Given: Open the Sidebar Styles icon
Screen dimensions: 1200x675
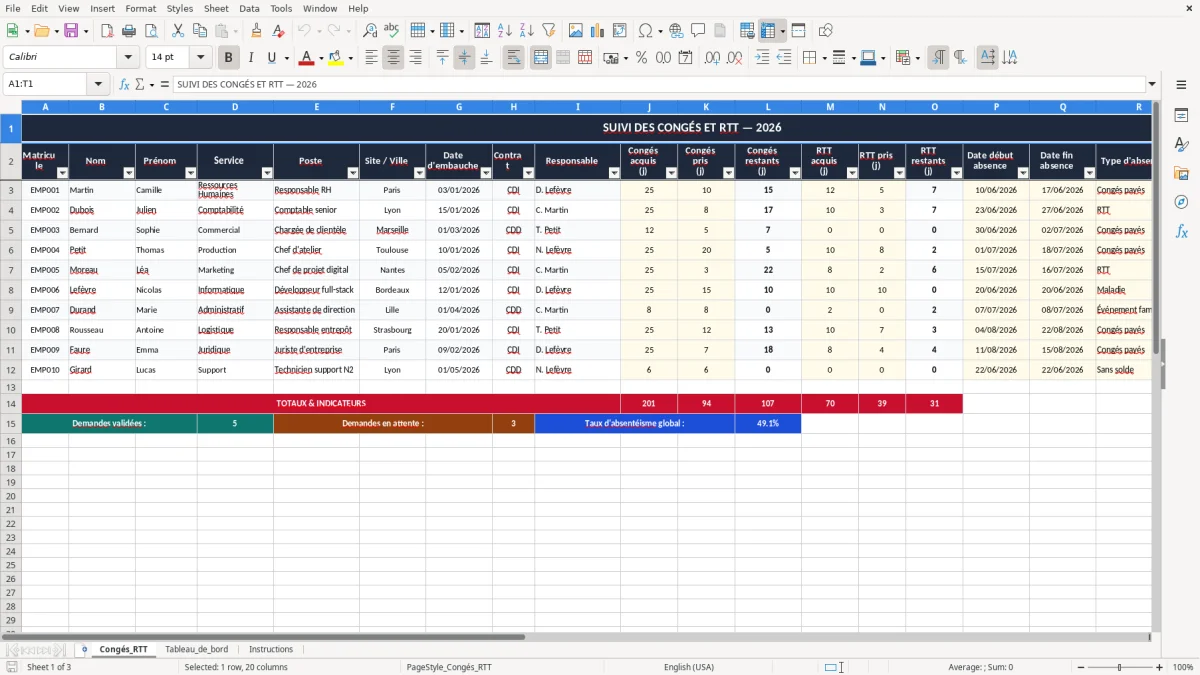Looking at the screenshot, I should click(1181, 145).
